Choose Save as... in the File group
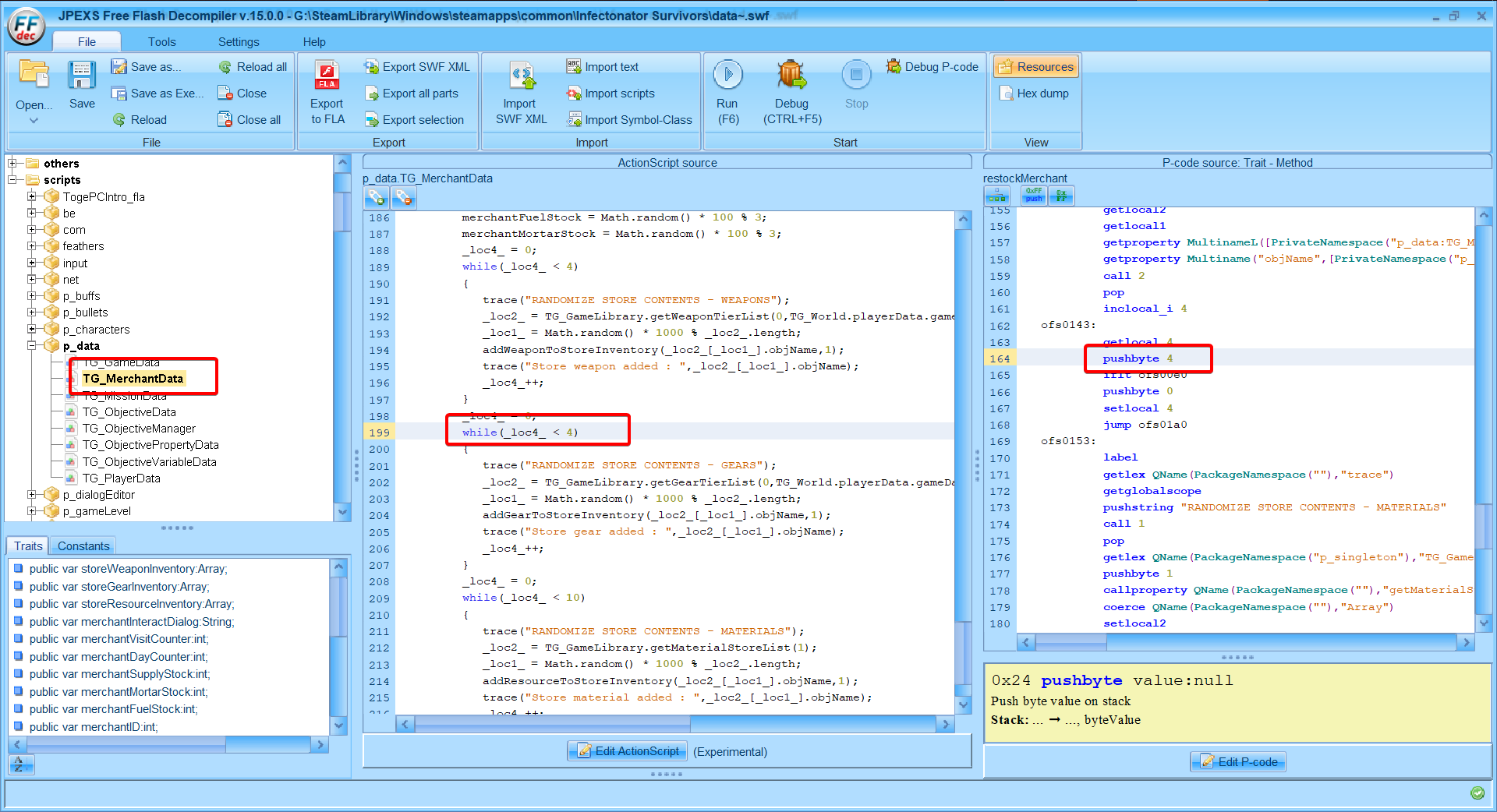This screenshot has width=1497, height=812. [x=146, y=67]
